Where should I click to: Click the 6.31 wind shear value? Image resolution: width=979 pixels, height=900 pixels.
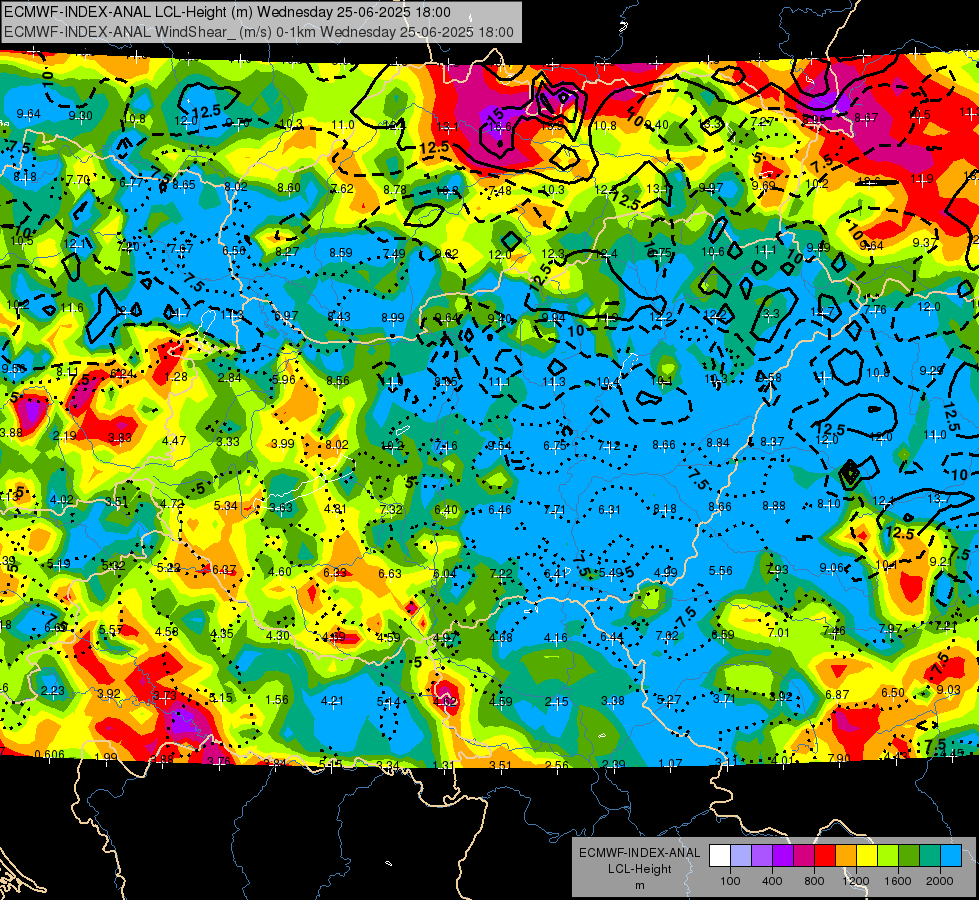tap(609, 510)
